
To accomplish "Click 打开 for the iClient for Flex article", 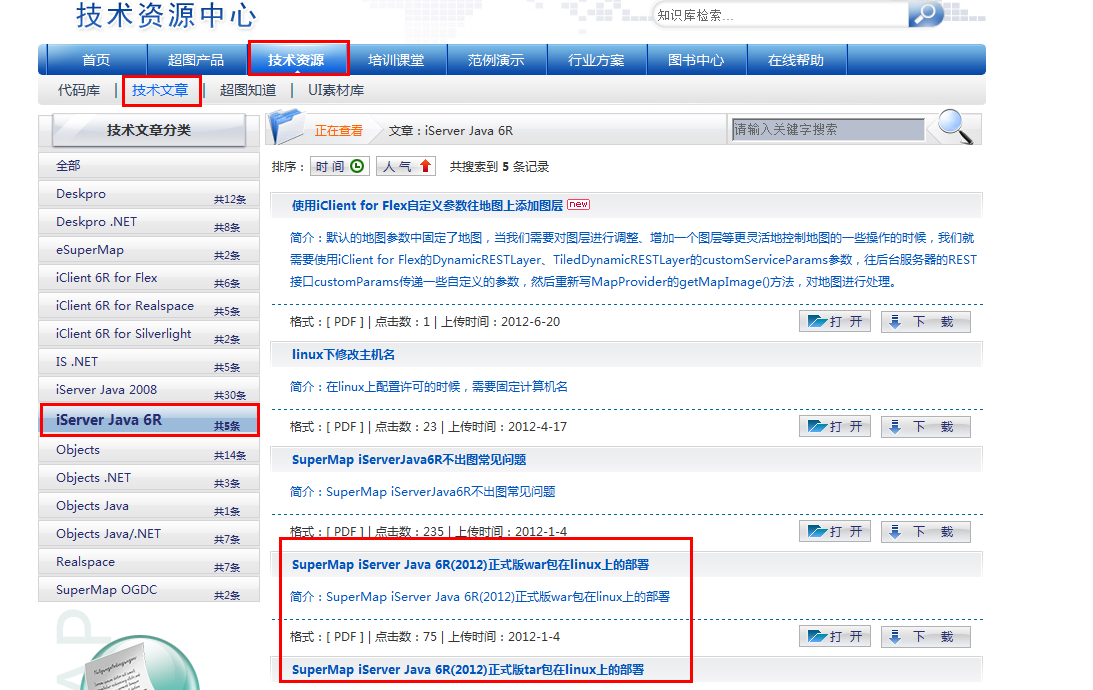I will pyautogui.click(x=835, y=321).
